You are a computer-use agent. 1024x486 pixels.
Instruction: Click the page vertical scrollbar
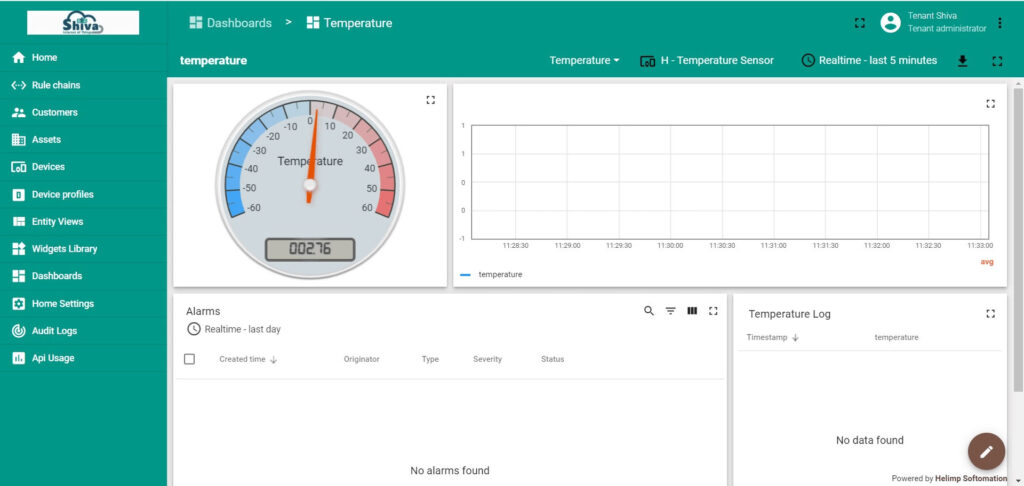tap(1018, 240)
